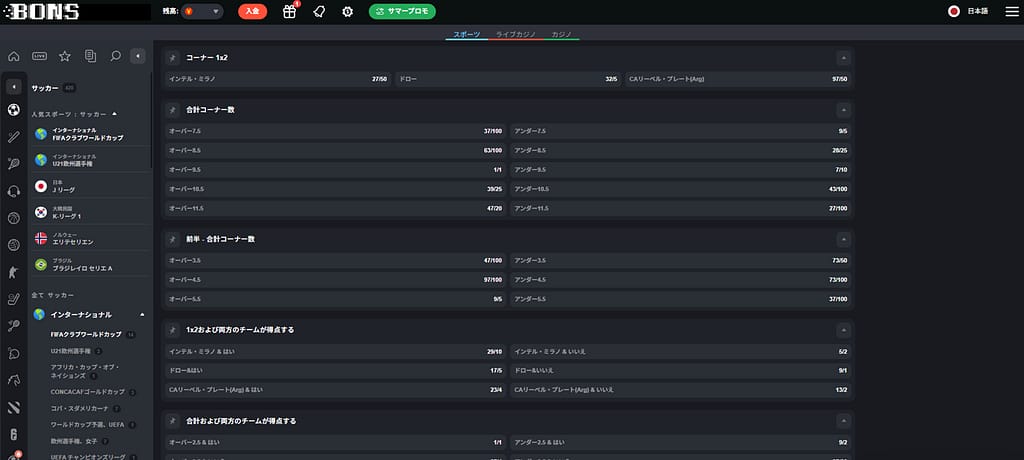Collapse the インターナショナル league group
Screen dimensions: 1024x460
click(142, 314)
